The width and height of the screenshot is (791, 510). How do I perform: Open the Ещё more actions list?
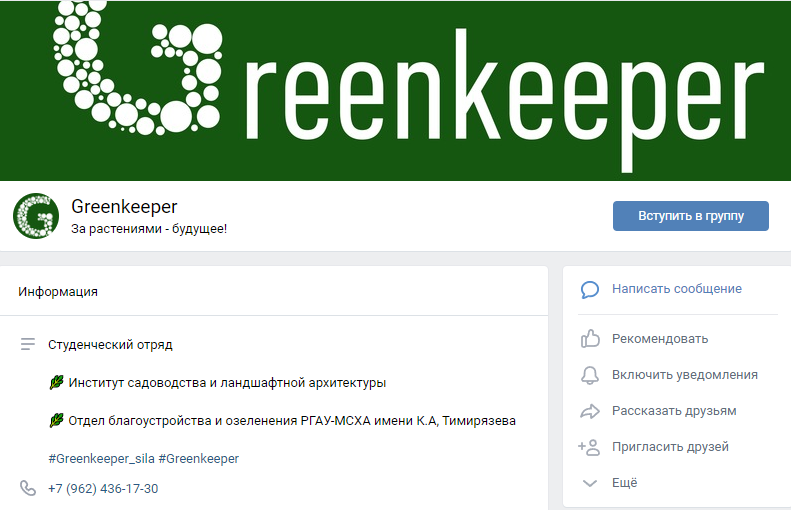pos(625,483)
